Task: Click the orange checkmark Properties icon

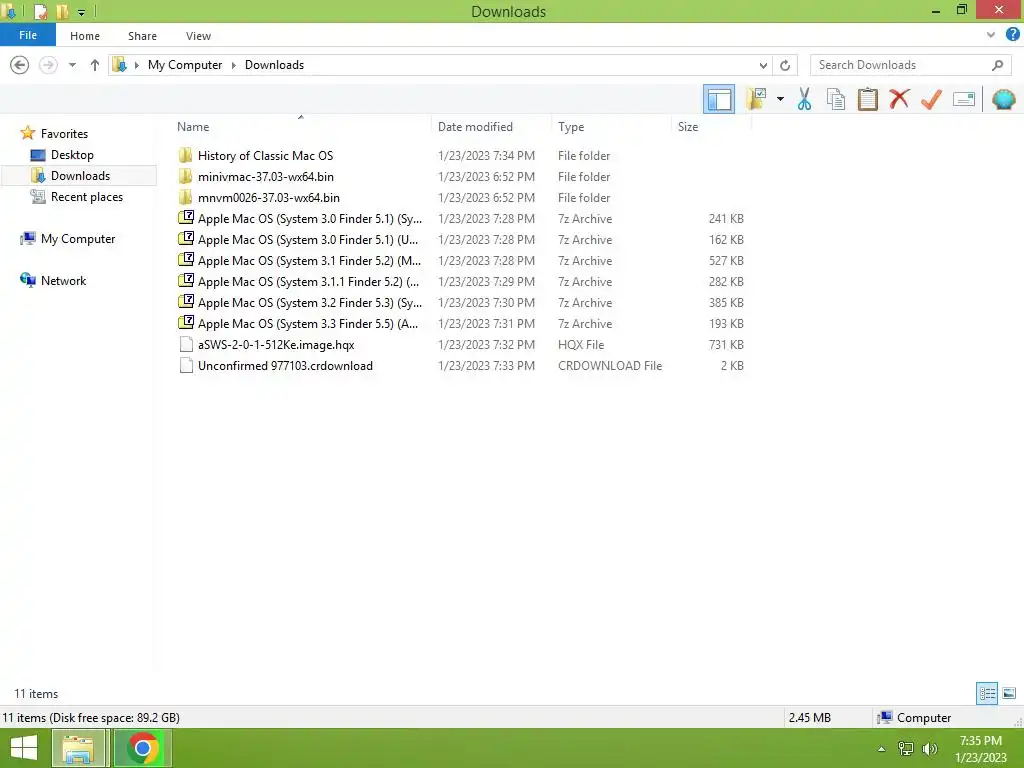Action: coord(931,99)
